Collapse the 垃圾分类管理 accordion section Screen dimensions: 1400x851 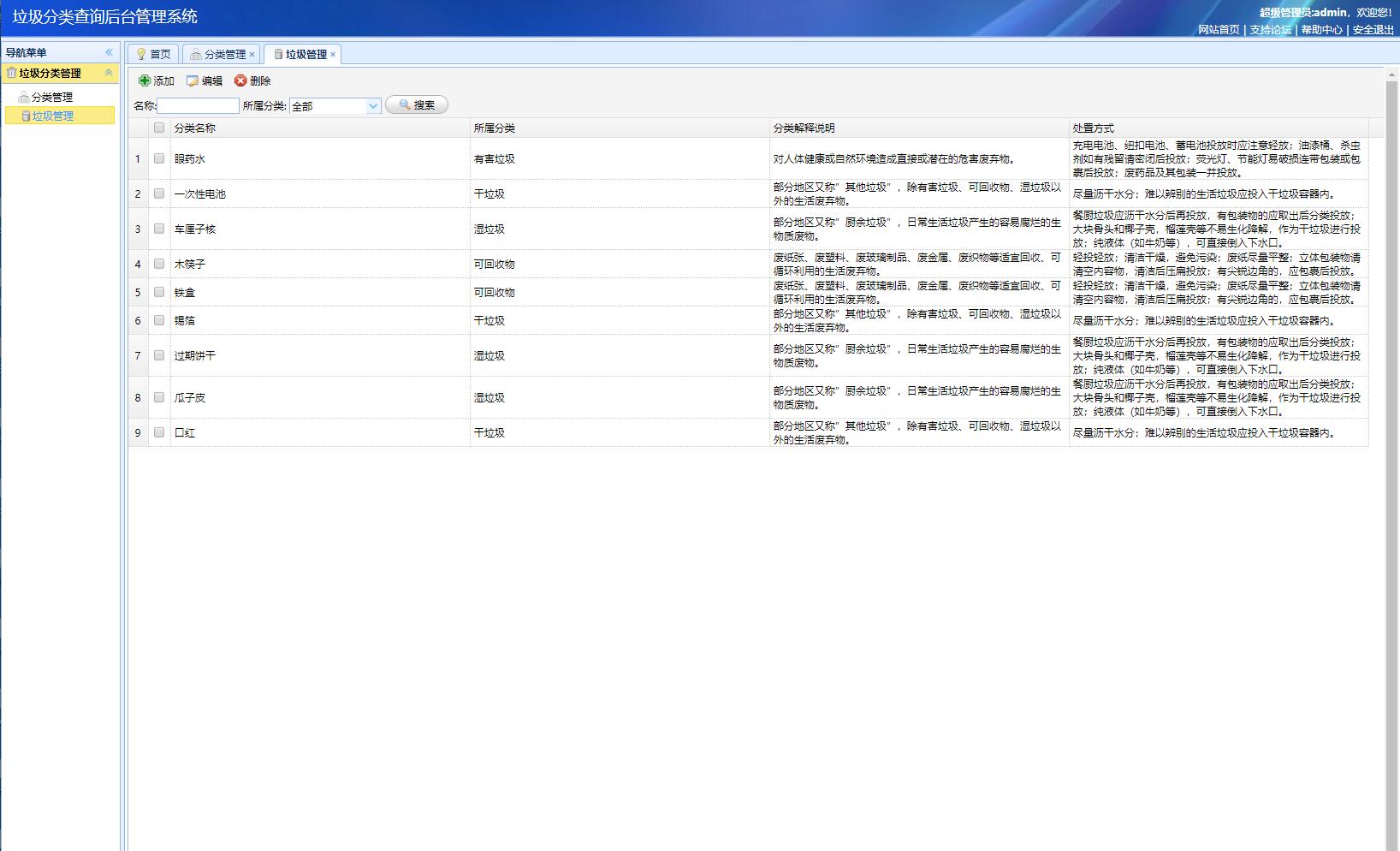[109, 73]
